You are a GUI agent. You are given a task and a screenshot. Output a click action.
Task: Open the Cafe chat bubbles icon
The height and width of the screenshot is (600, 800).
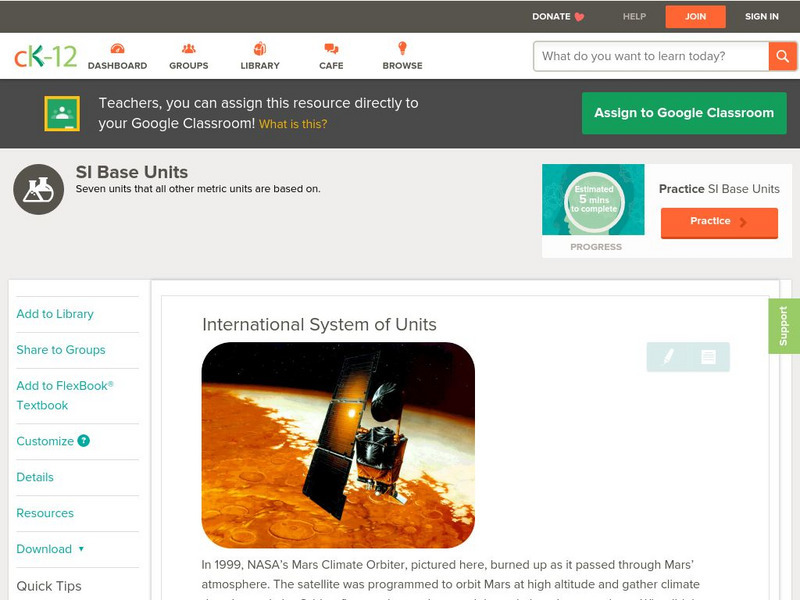tap(331, 48)
